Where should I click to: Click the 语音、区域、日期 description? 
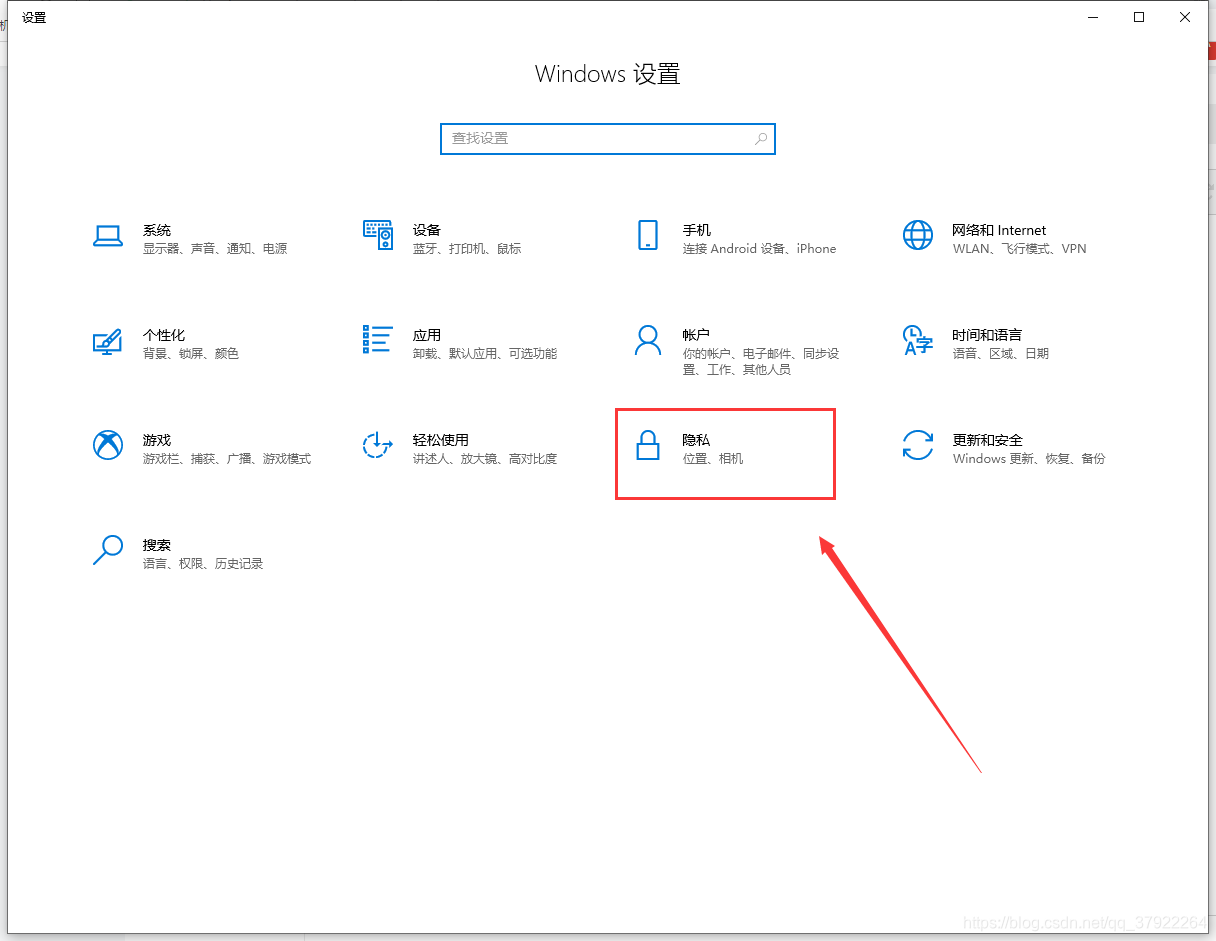tap(1001, 354)
